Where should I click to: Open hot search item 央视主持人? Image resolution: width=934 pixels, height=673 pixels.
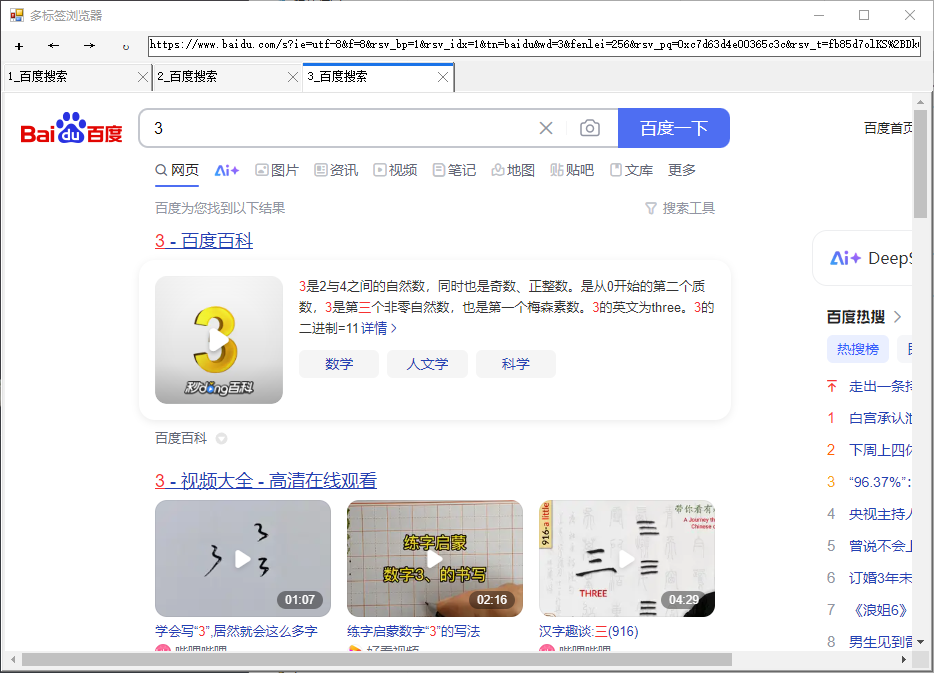click(880, 514)
